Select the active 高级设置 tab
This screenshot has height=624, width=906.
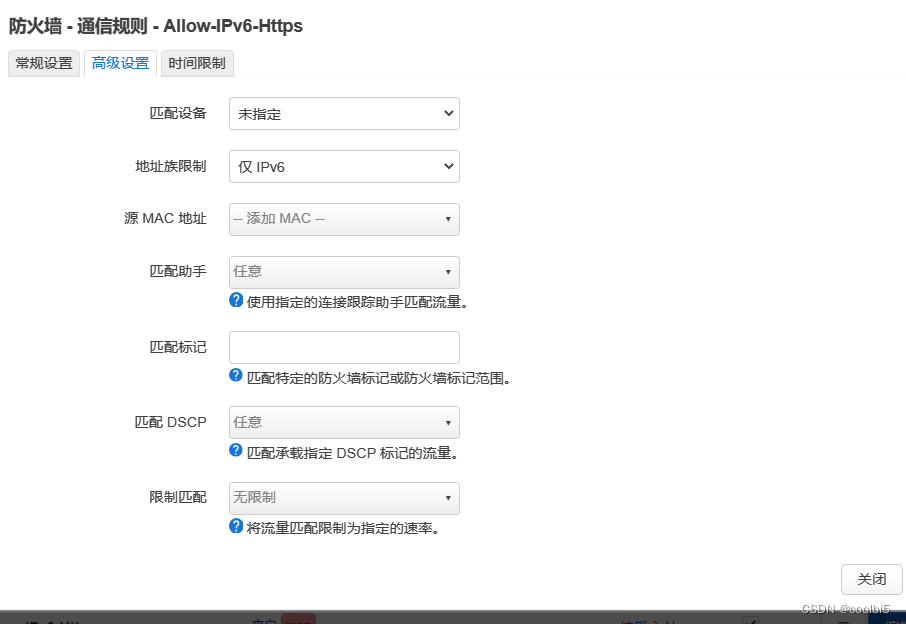click(x=119, y=63)
